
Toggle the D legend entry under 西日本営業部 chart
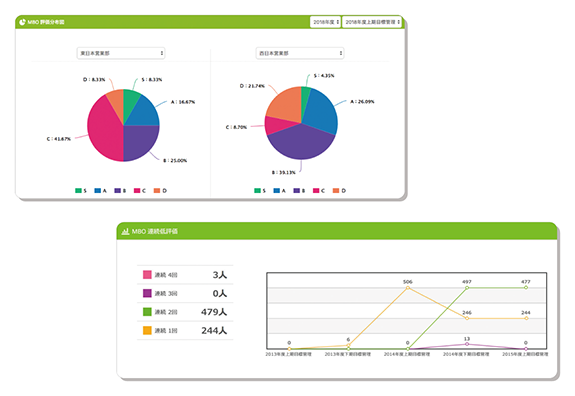point(339,191)
